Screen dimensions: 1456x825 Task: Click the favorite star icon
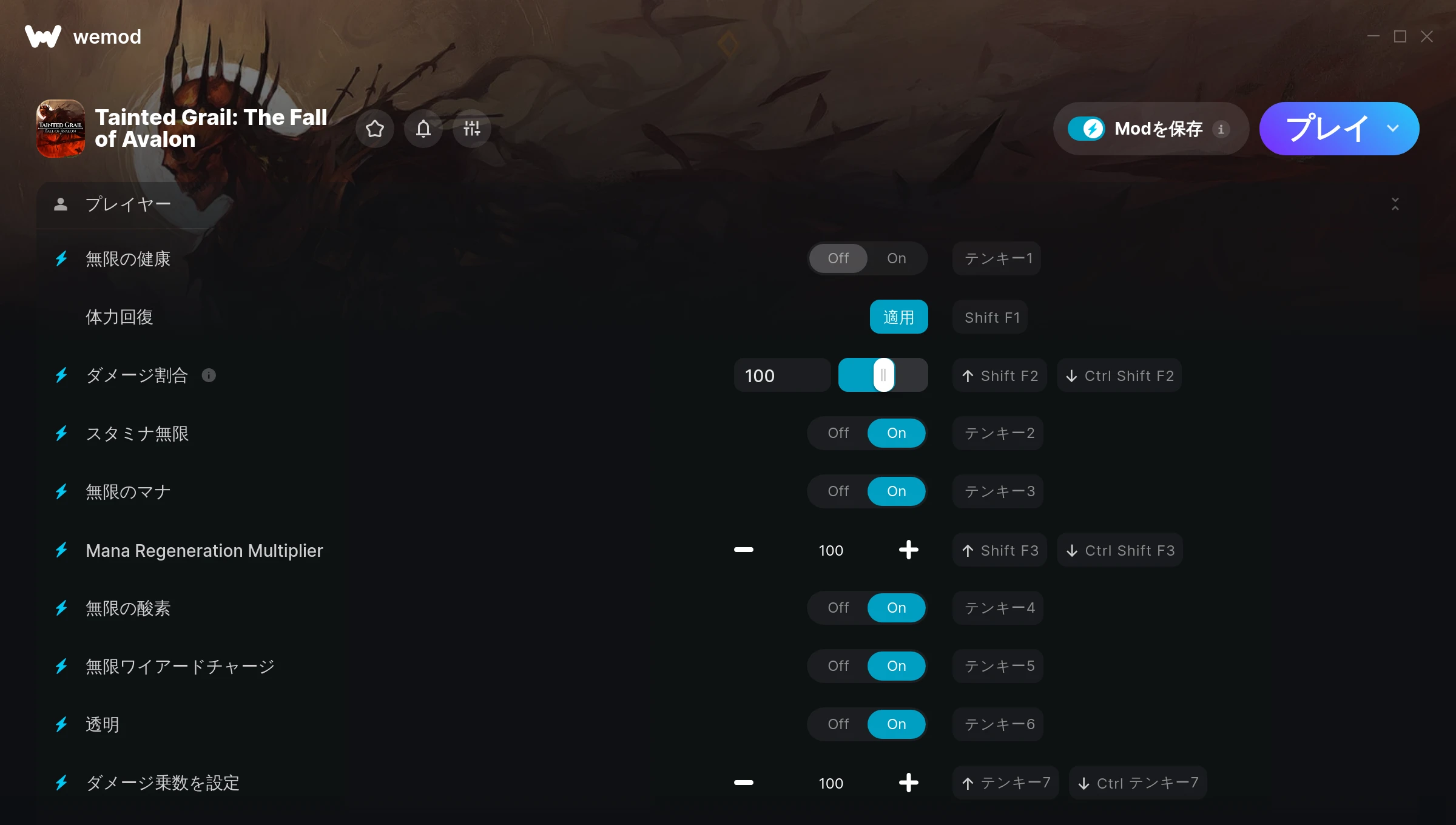[x=375, y=129]
